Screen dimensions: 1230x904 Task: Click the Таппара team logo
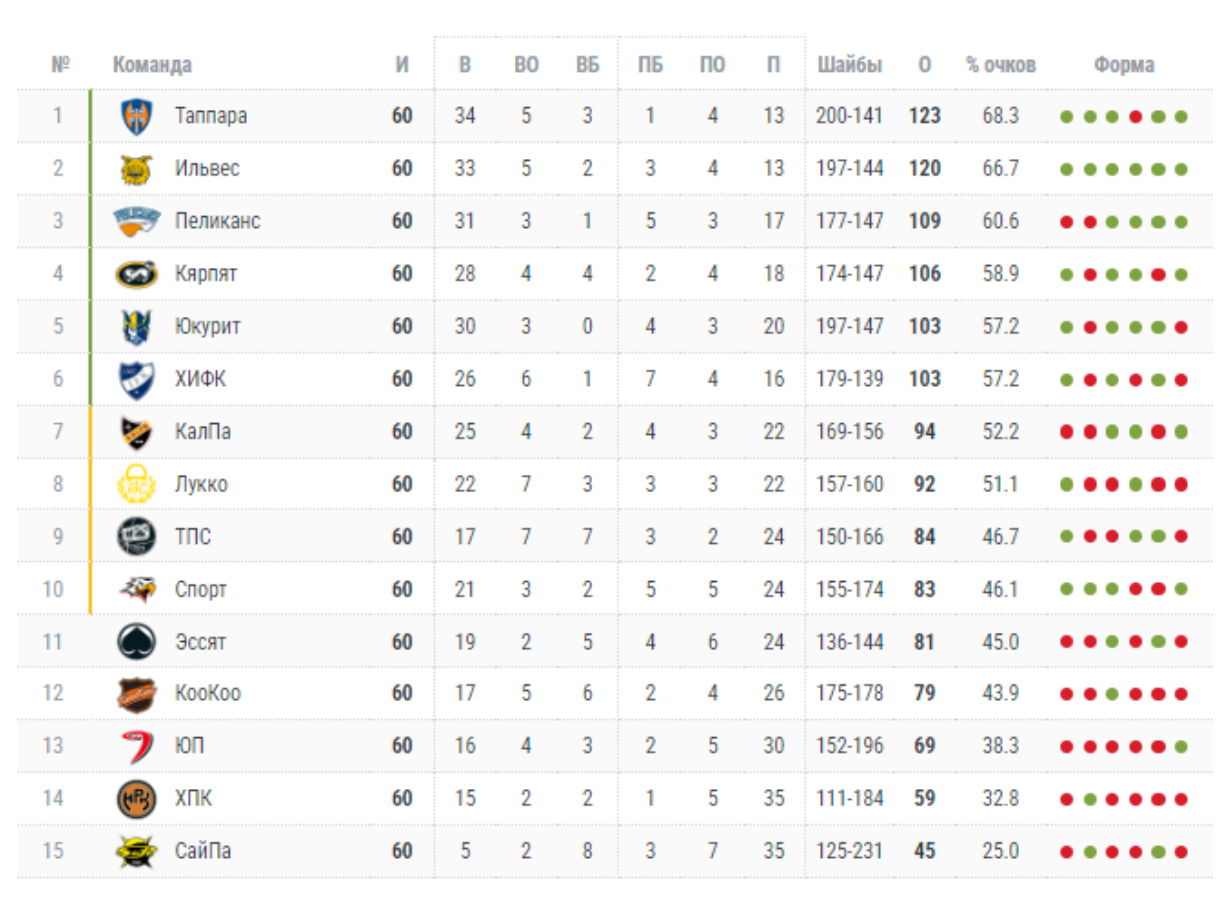coord(134,116)
